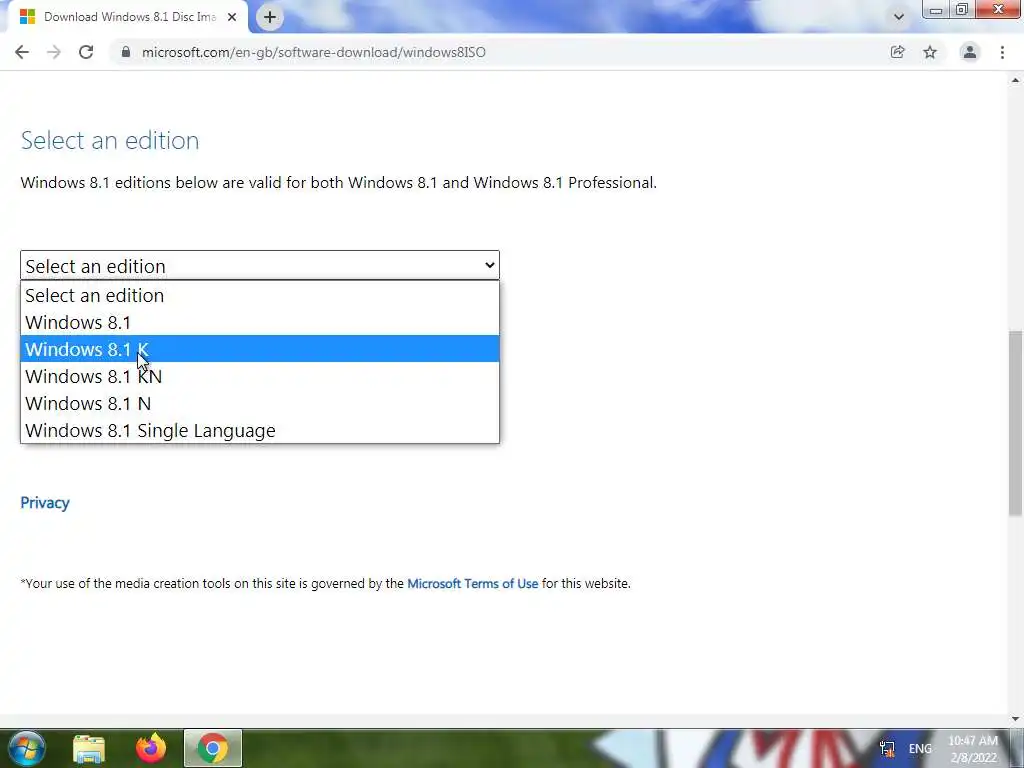Click the 'Select an edition' heading
Viewport: 1024px width, 768px height.
[x=110, y=140]
